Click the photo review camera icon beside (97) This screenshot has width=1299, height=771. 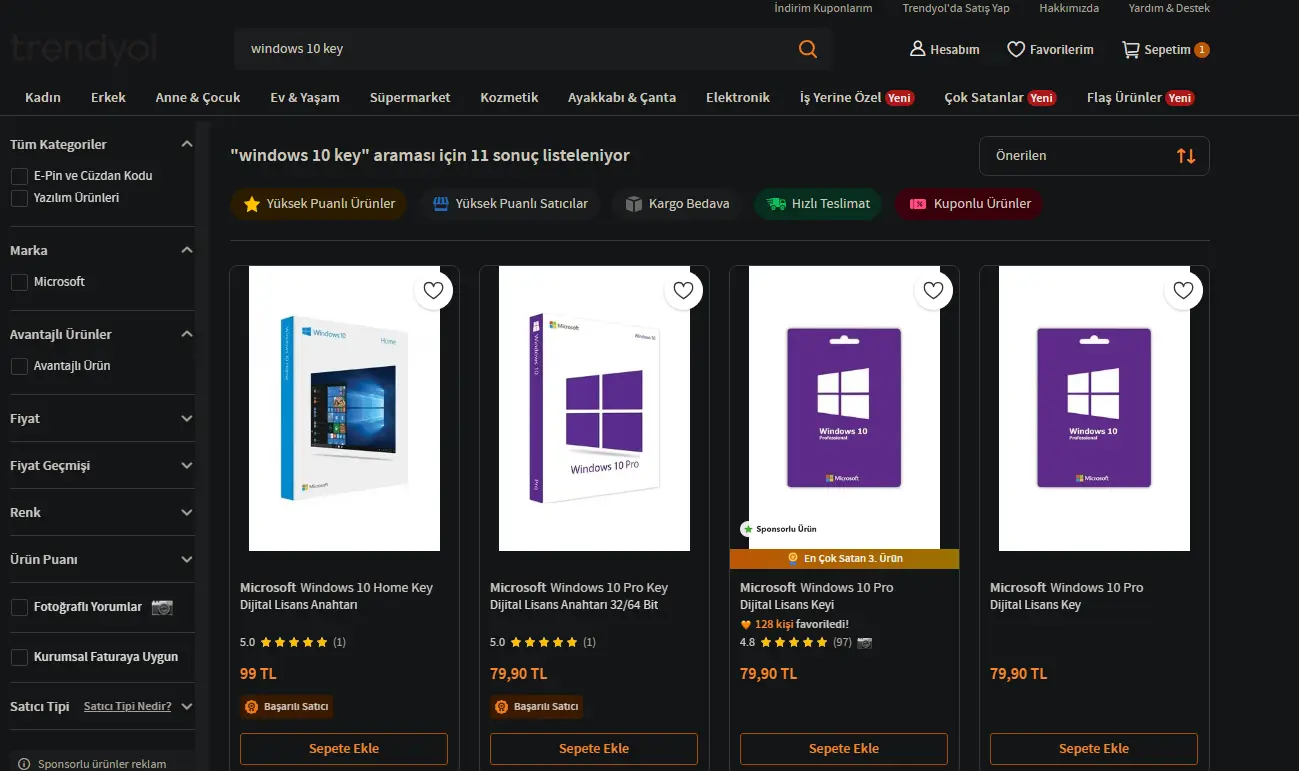(x=865, y=642)
